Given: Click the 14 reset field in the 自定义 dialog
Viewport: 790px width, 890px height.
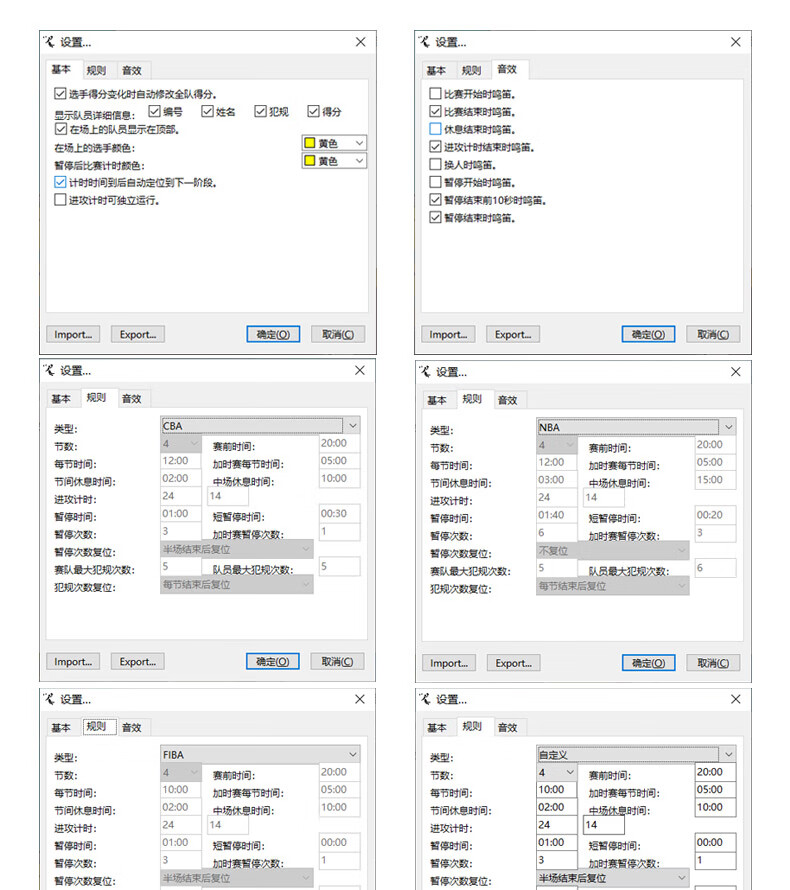Looking at the screenshot, I should [604, 825].
